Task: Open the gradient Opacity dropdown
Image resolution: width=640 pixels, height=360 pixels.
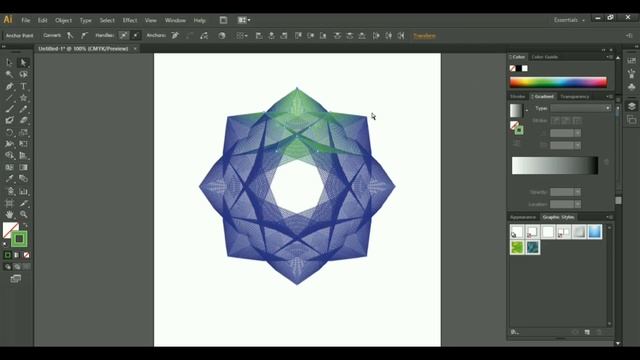Action: [x=578, y=192]
